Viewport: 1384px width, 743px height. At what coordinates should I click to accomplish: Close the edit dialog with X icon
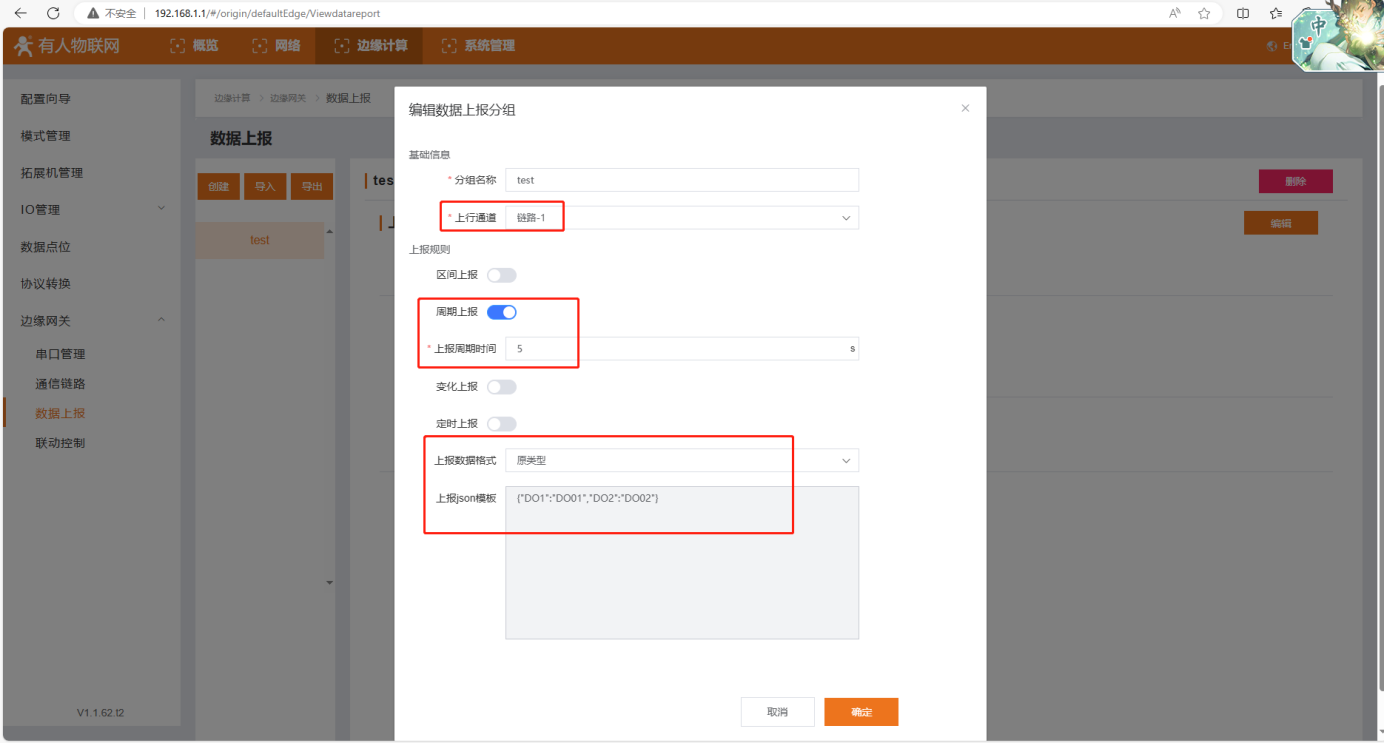(x=965, y=108)
